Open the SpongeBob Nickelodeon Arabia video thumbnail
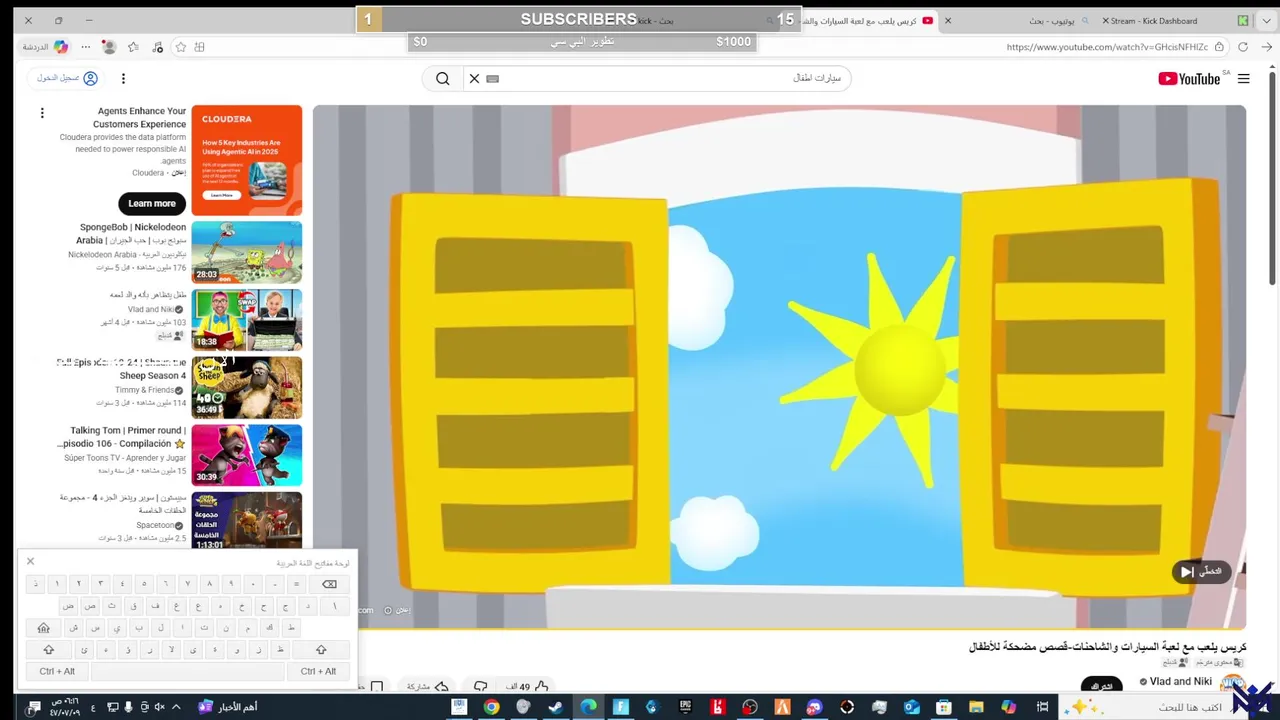The image size is (1280, 720). 246,252
